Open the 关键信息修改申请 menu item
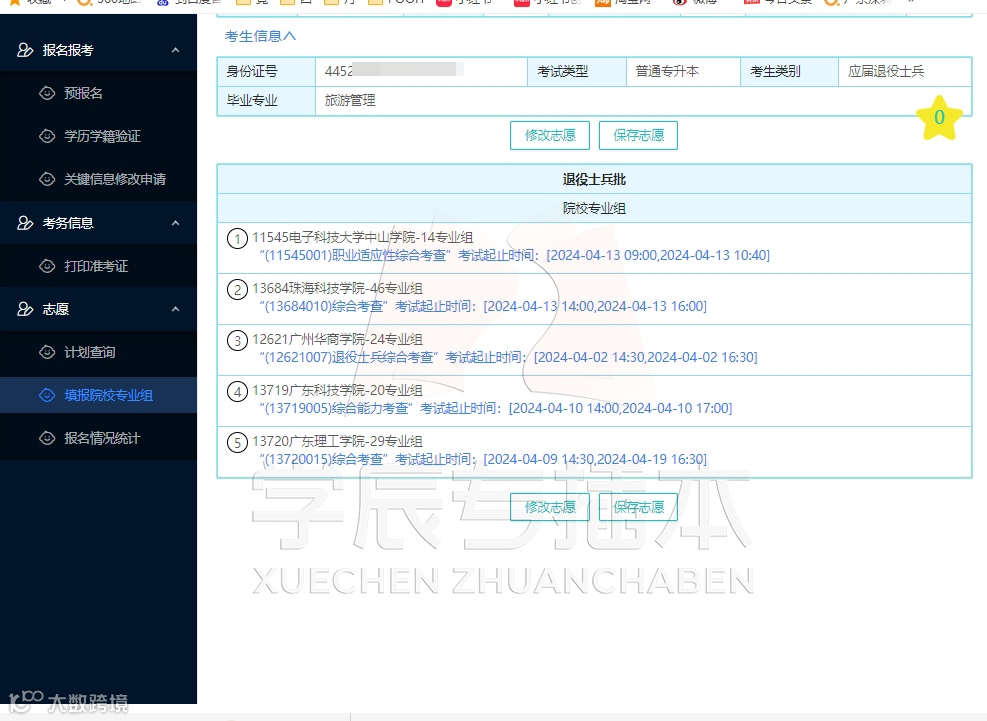The height and width of the screenshot is (721, 987). coord(98,179)
